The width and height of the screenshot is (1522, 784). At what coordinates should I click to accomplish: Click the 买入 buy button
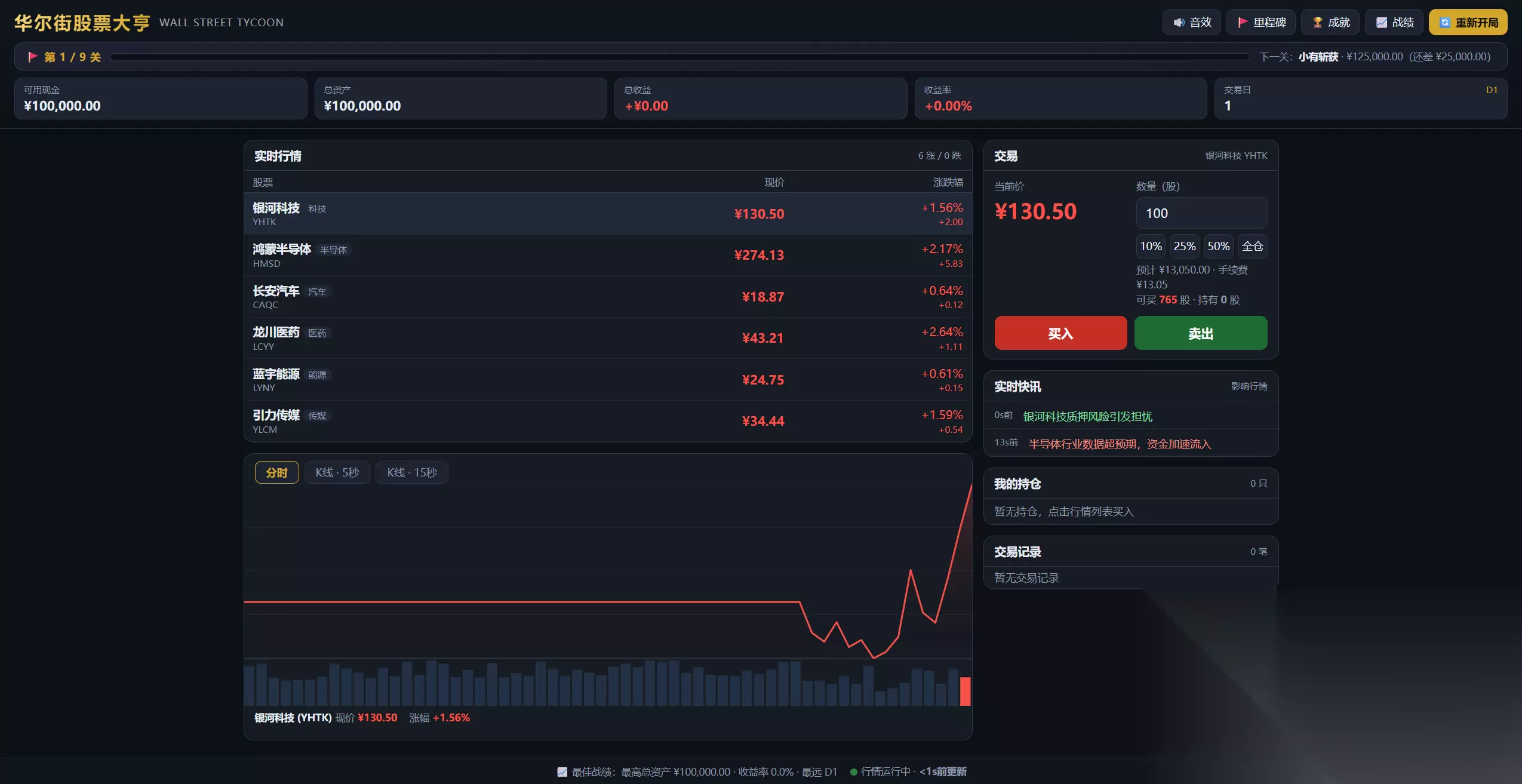point(1060,333)
